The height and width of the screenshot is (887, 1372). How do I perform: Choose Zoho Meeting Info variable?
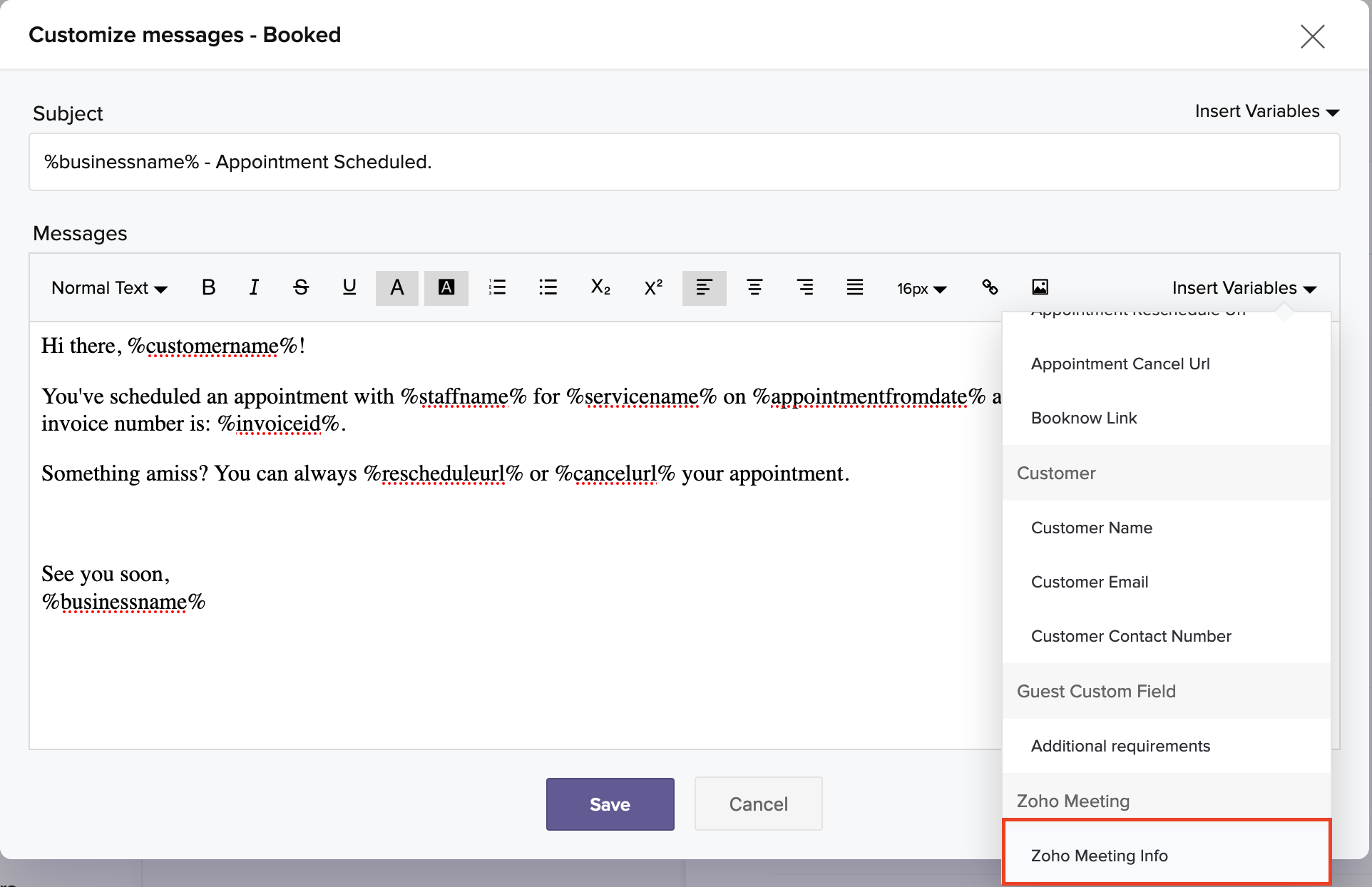click(1099, 855)
